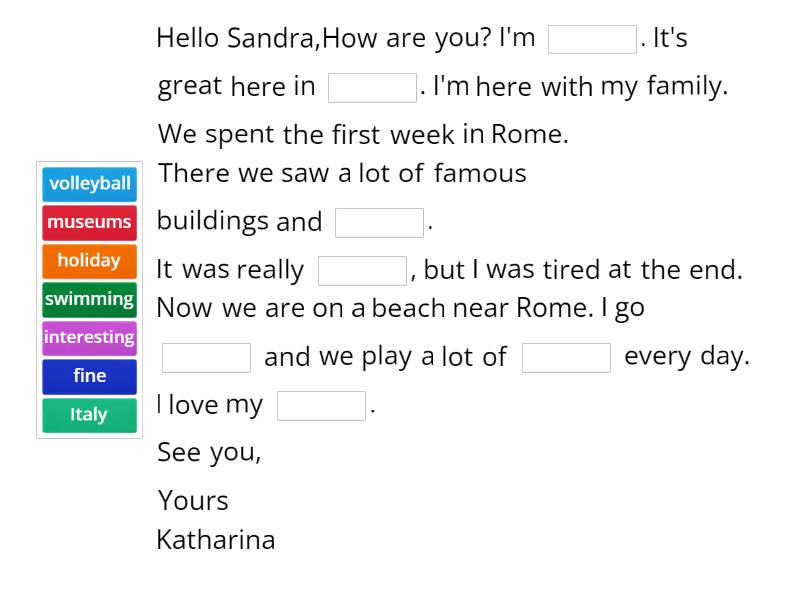
Task: Choose the orange holiday word tile
Action: (89, 261)
